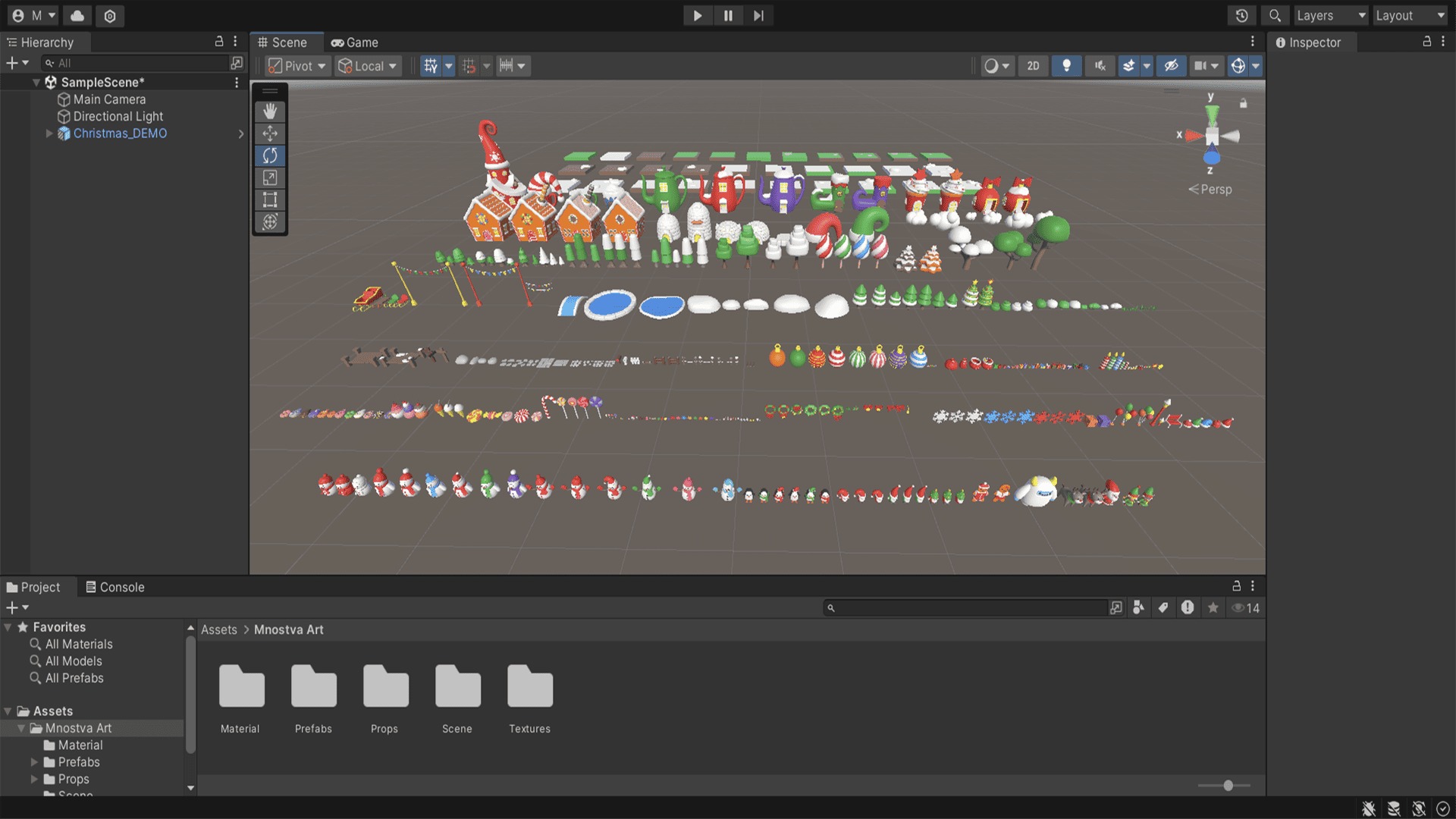The width and height of the screenshot is (1456, 819).
Task: Adjust the asset icon size slider
Action: click(x=1228, y=786)
